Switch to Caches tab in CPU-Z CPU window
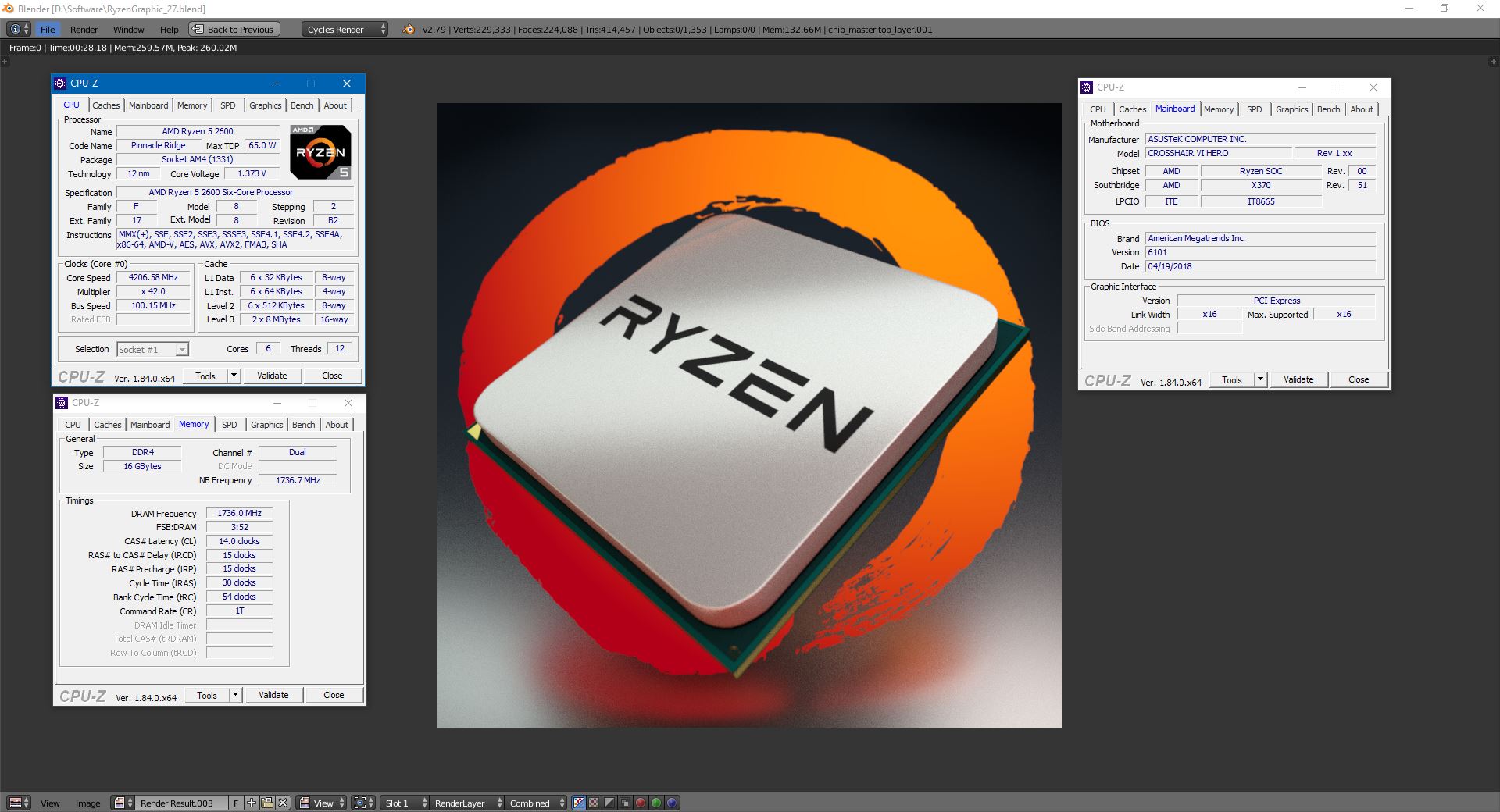This screenshot has width=1500, height=812. tap(105, 105)
